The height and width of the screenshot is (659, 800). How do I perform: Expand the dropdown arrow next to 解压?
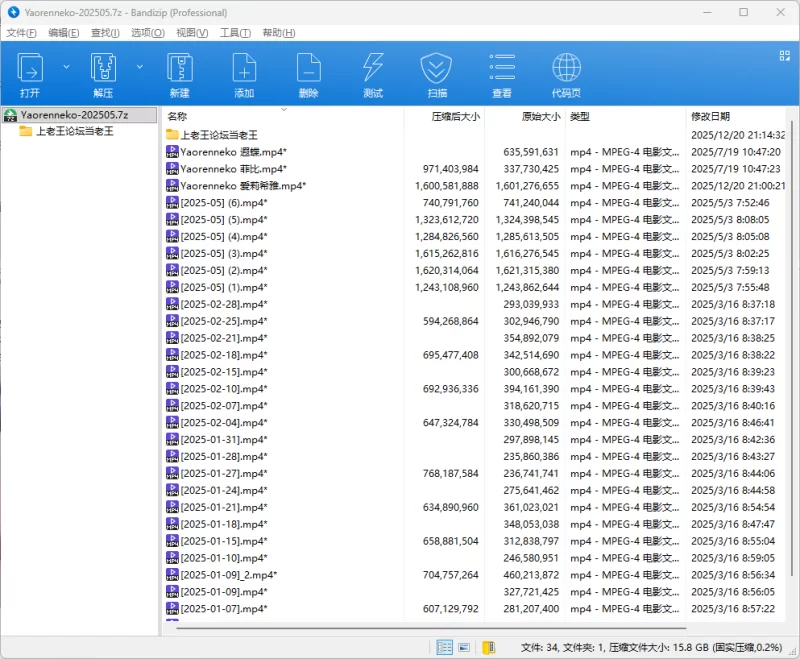pos(139,67)
